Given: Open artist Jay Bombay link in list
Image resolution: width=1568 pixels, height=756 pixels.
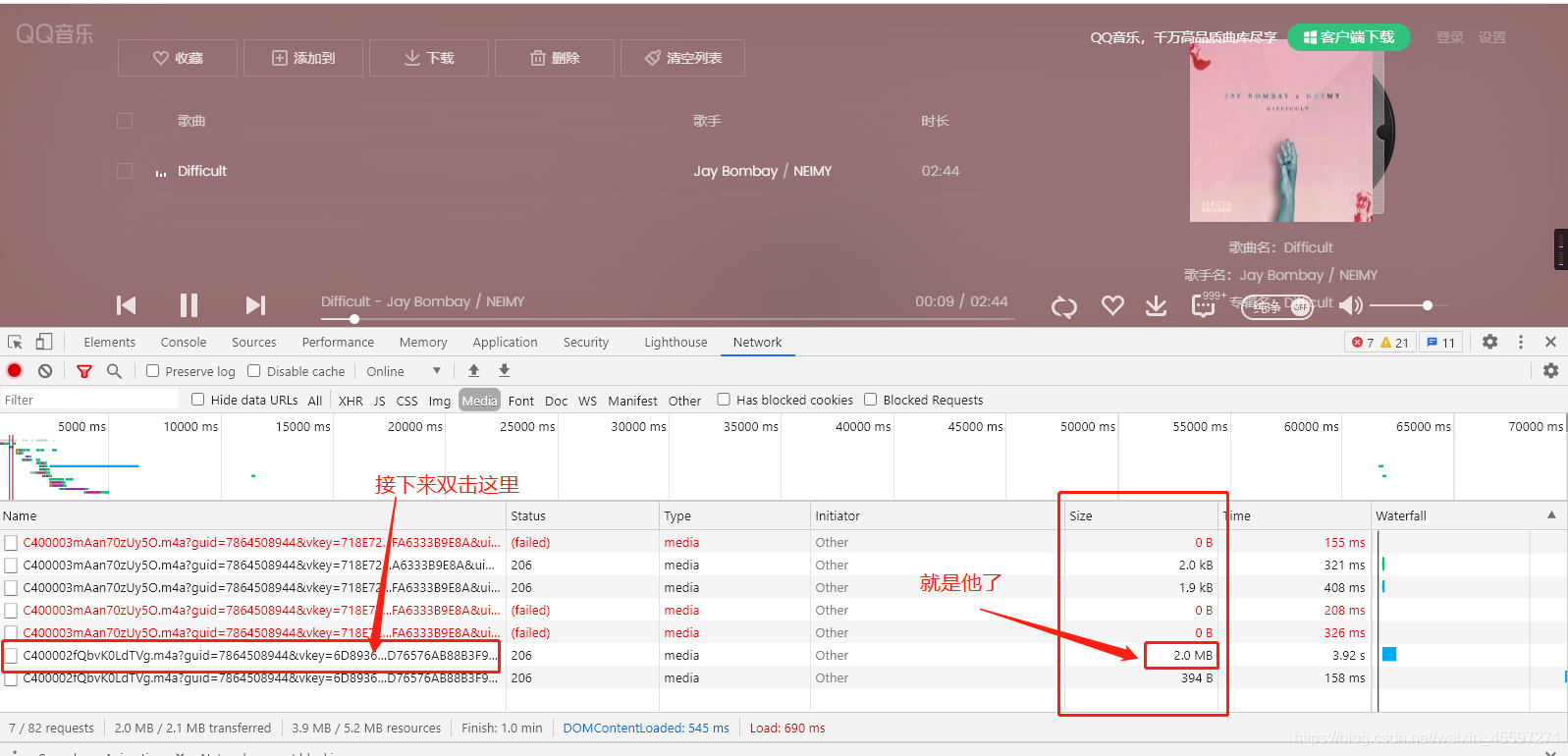Looking at the screenshot, I should (735, 171).
